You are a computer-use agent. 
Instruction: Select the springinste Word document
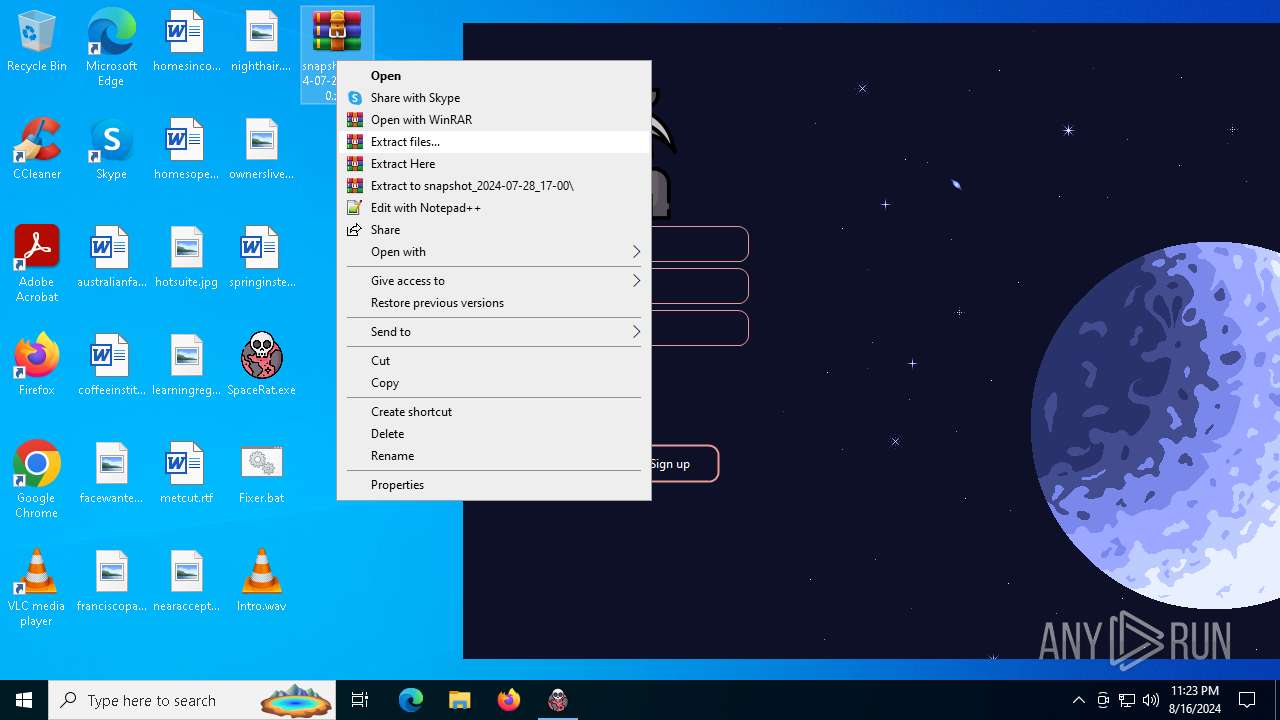[261, 258]
